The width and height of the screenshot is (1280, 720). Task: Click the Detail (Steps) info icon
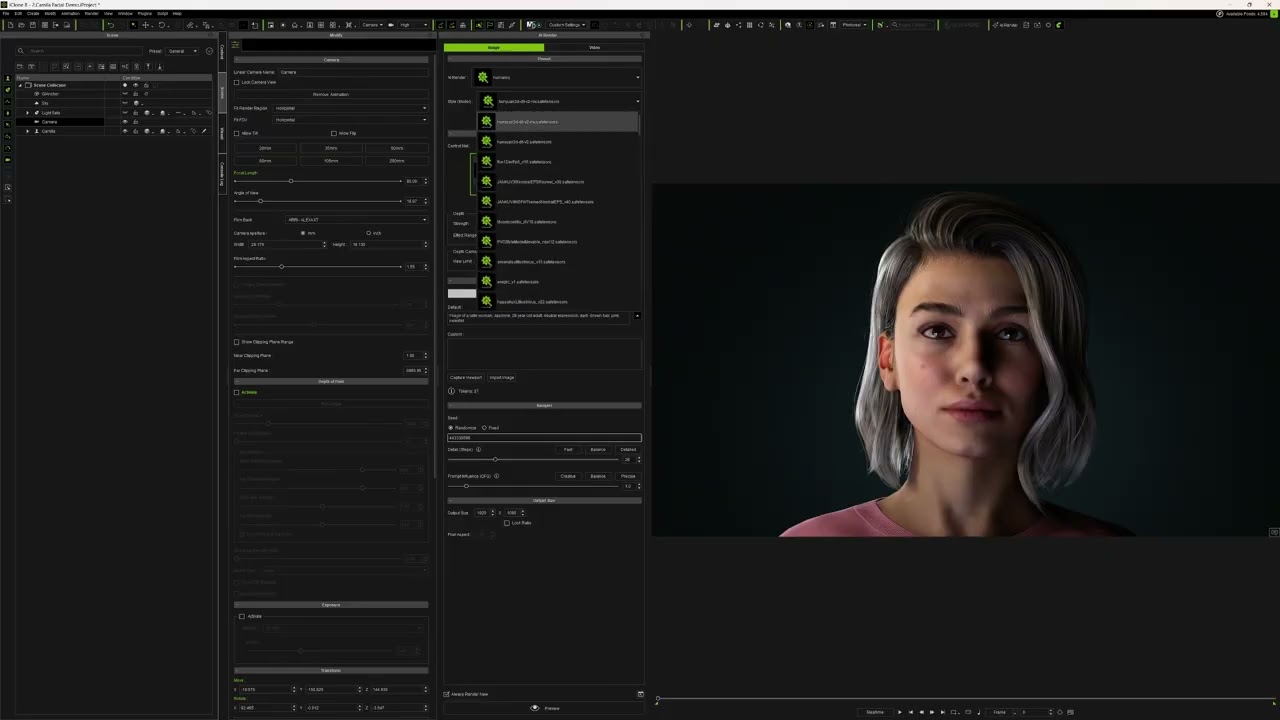[x=478, y=450]
